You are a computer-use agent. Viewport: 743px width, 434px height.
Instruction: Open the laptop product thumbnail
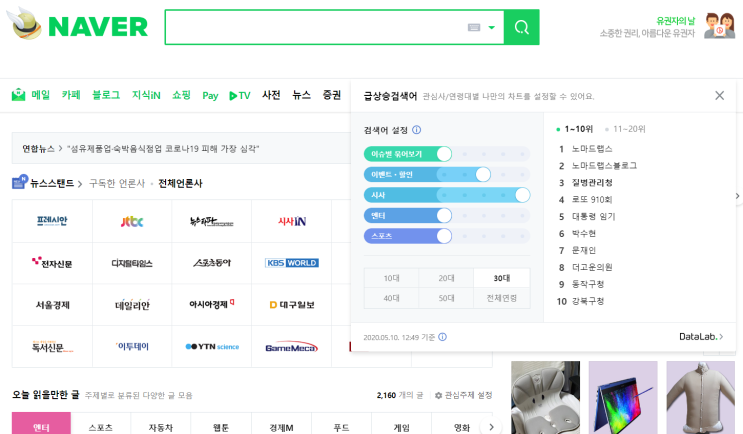pos(623,398)
